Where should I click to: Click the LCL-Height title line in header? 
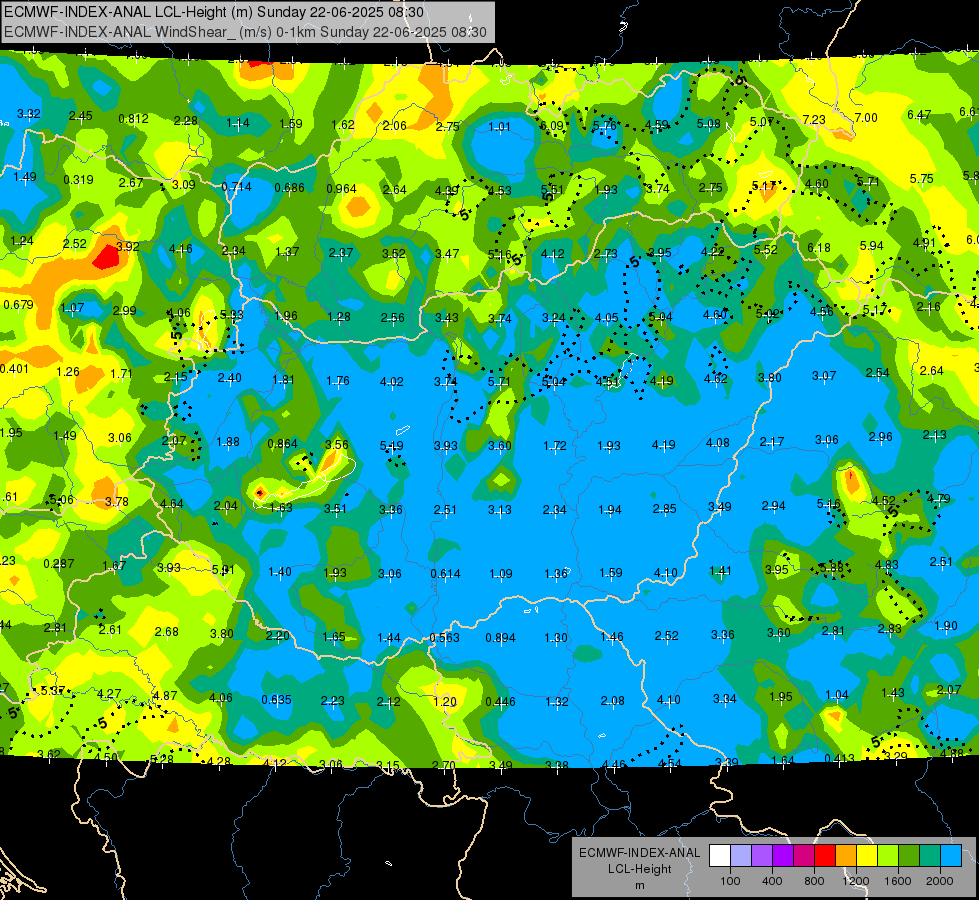214,12
